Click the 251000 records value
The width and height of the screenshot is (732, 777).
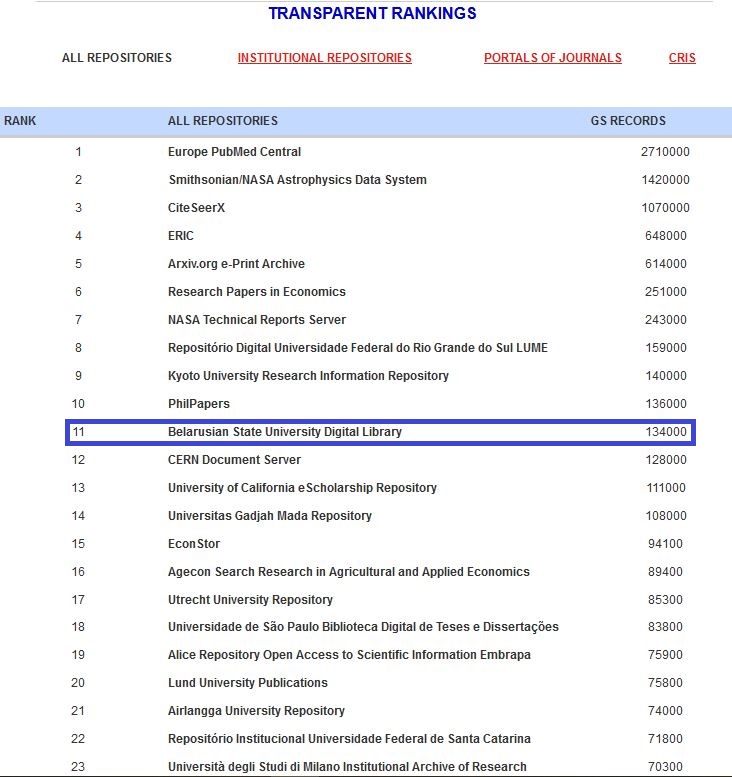(666, 292)
